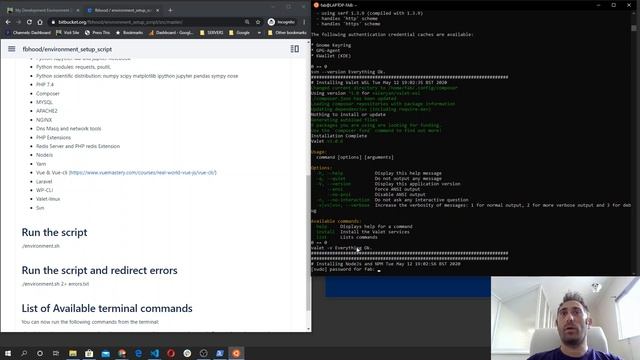Select the 'Yarn' list item
640x360 pixels.
[41, 164]
